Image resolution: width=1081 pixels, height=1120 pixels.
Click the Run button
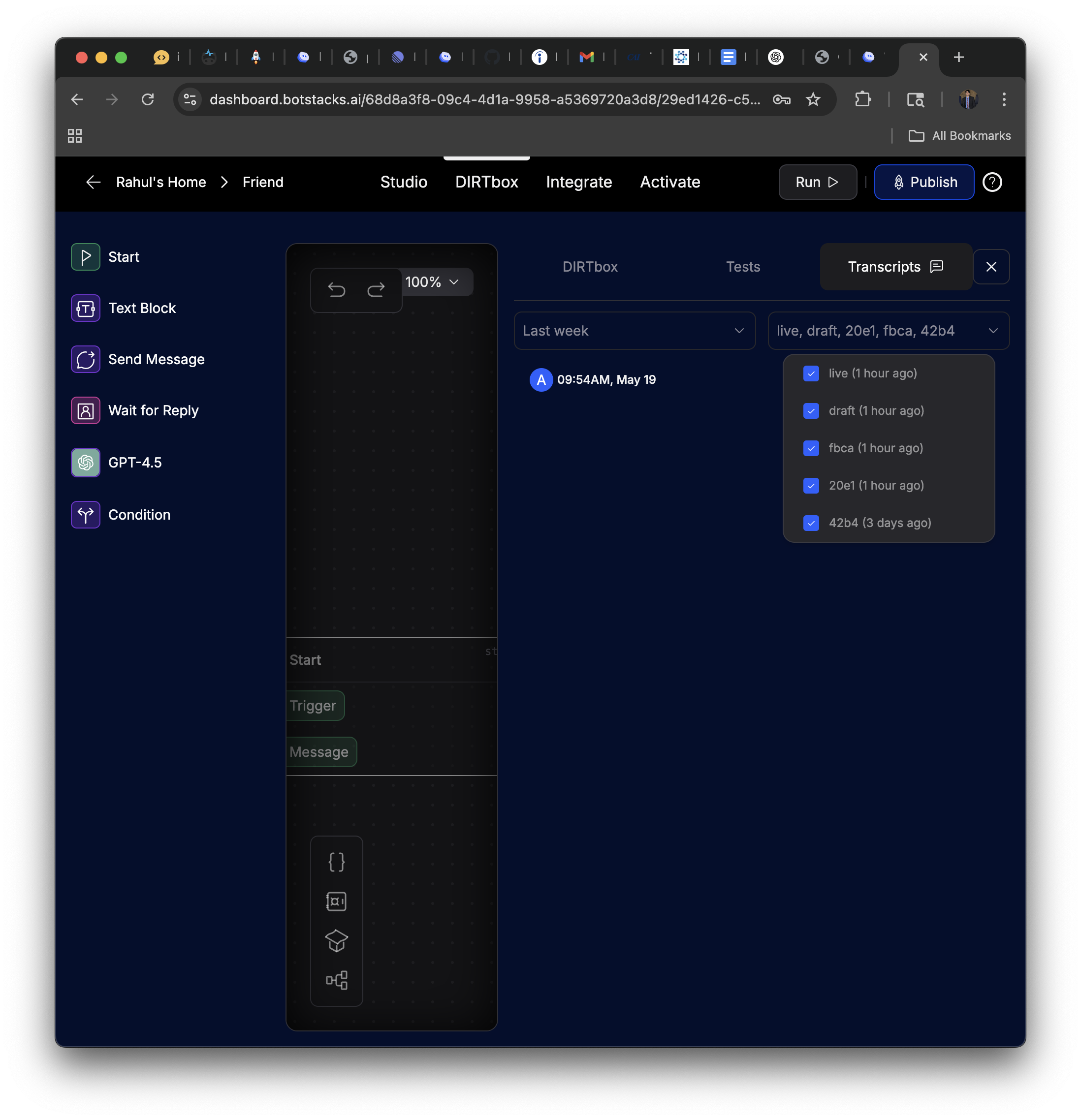click(x=818, y=182)
